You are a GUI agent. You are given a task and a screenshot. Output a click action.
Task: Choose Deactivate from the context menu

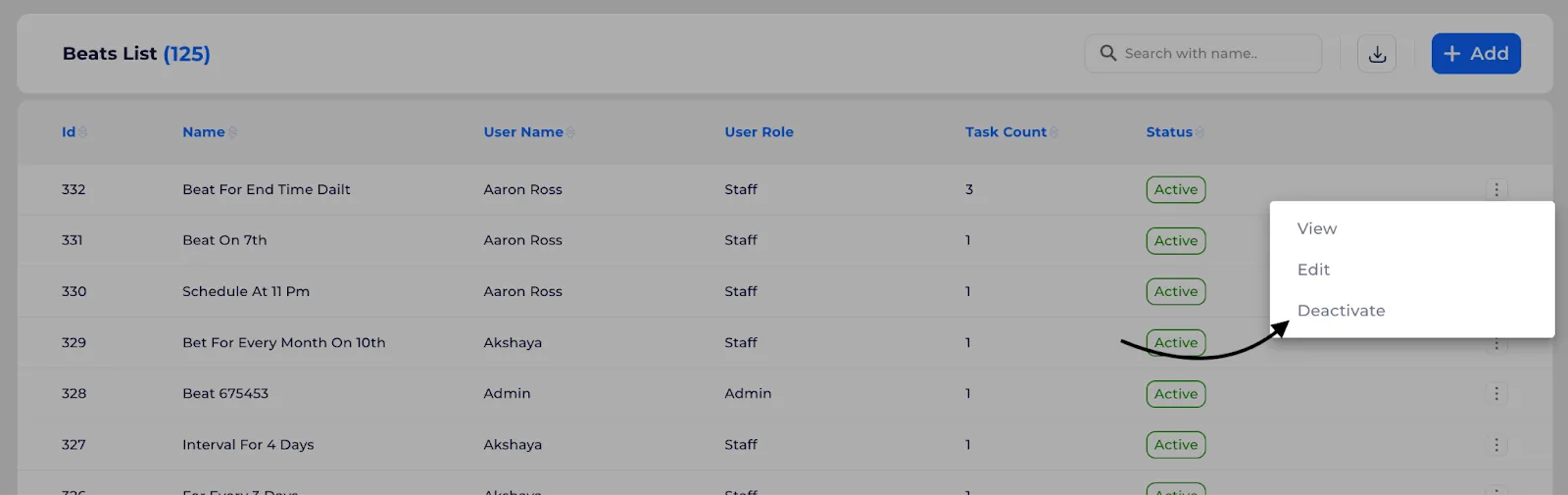click(x=1341, y=311)
